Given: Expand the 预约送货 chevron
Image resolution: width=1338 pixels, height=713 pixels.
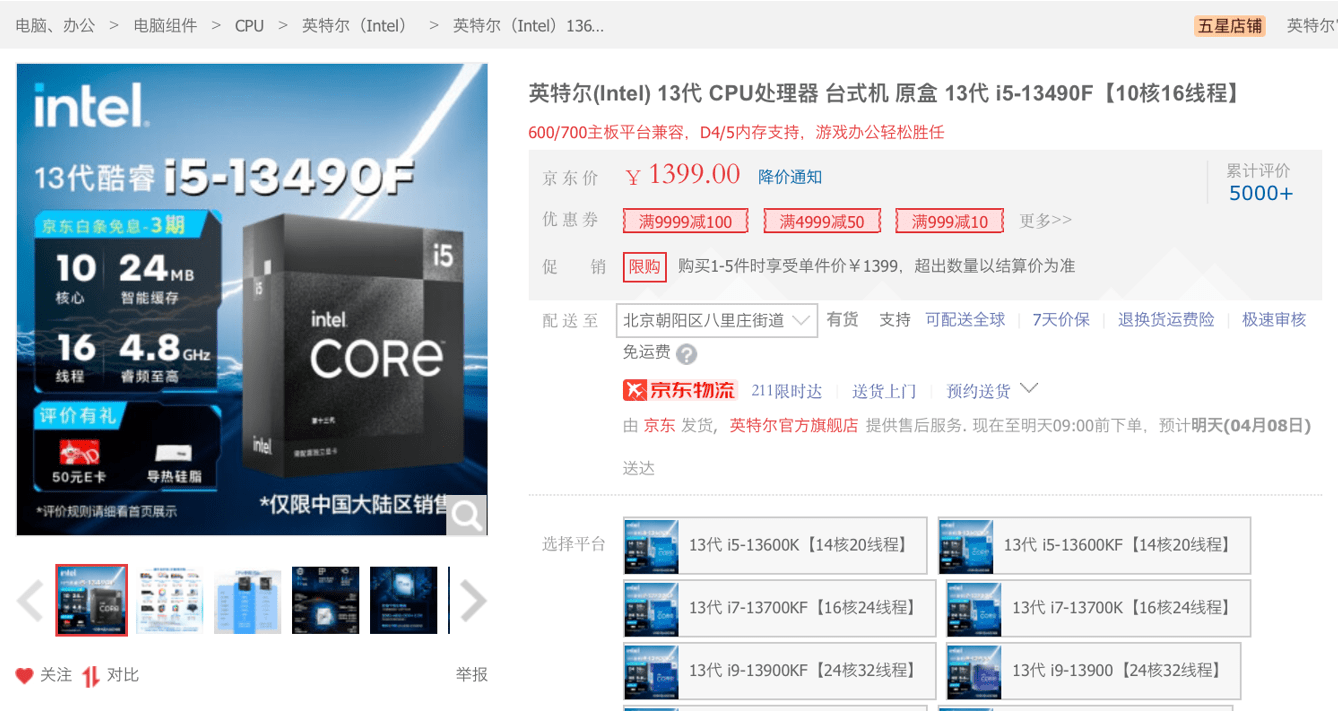Looking at the screenshot, I should point(1031,391).
